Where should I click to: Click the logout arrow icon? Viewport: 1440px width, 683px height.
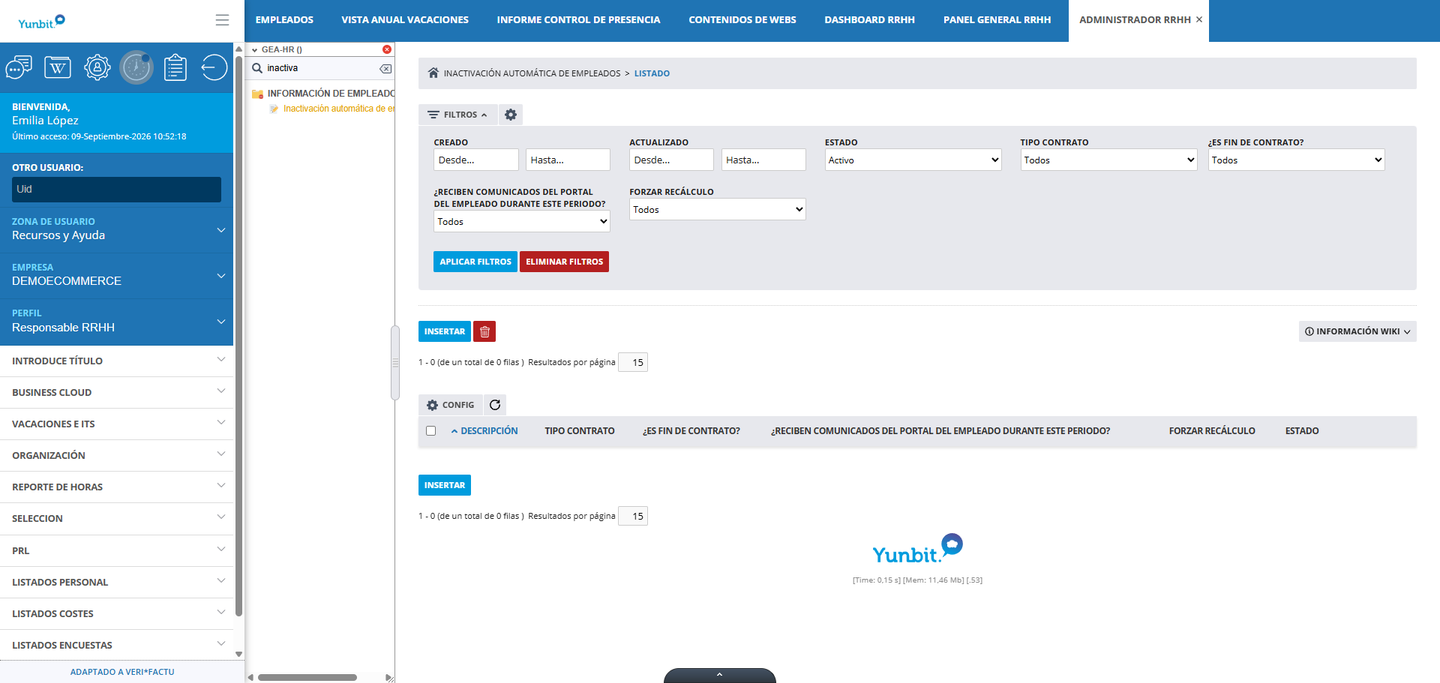click(214, 67)
